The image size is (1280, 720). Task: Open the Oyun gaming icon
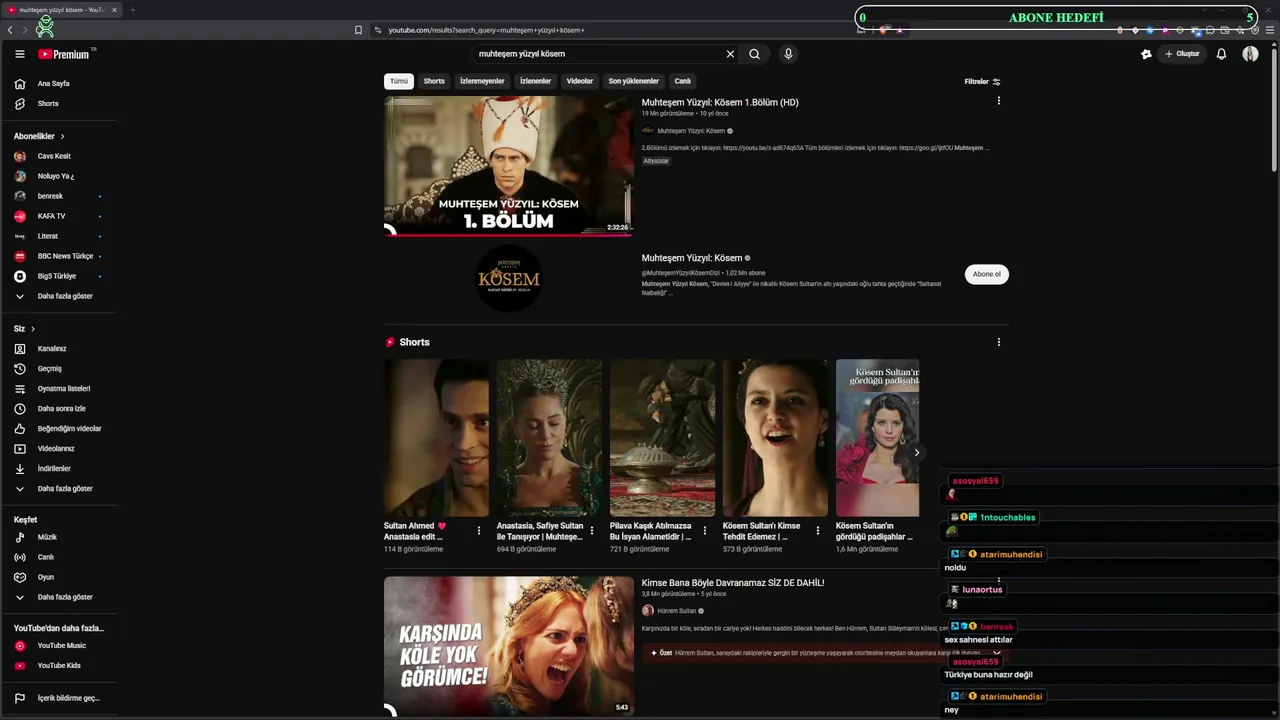click(20, 577)
